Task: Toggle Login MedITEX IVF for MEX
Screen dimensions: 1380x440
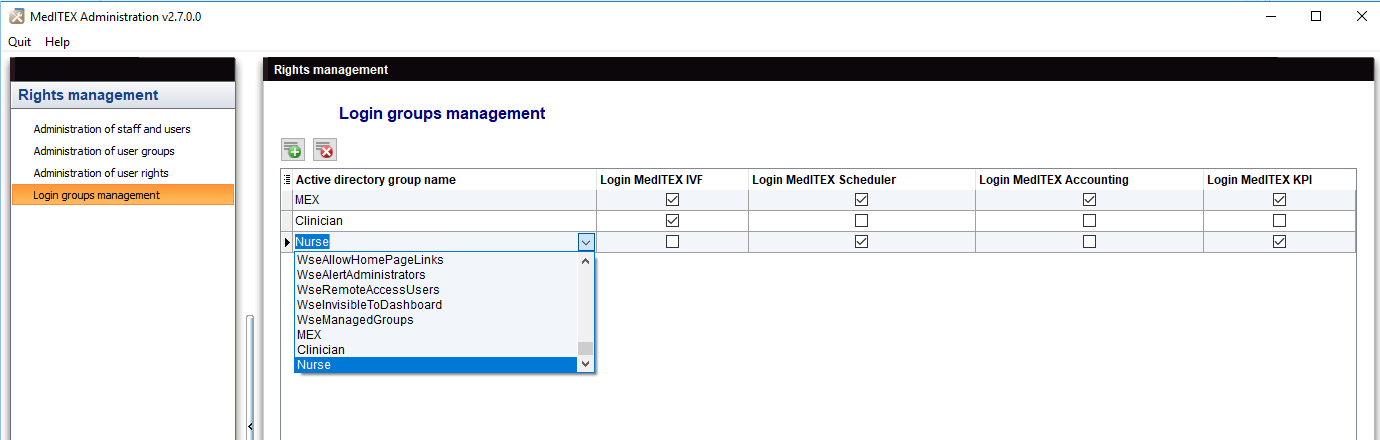Action: pos(672,200)
